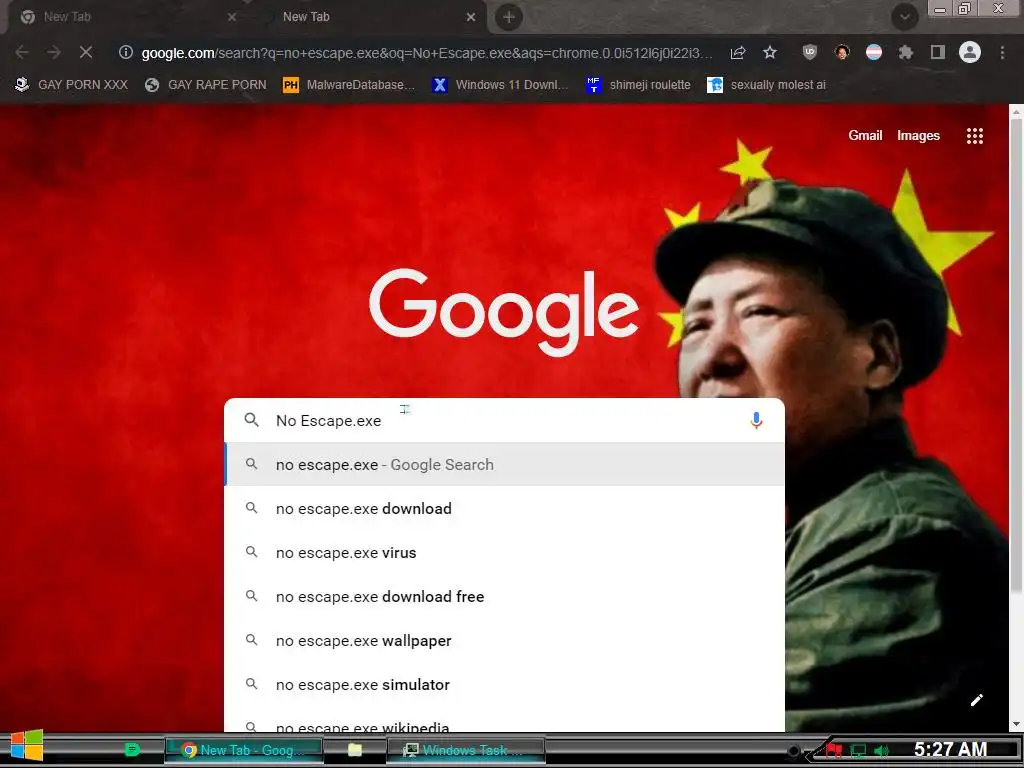Viewport: 1024px width, 768px height.
Task: Switch to Windows Task Manager taskbar item
Action: [x=466, y=750]
